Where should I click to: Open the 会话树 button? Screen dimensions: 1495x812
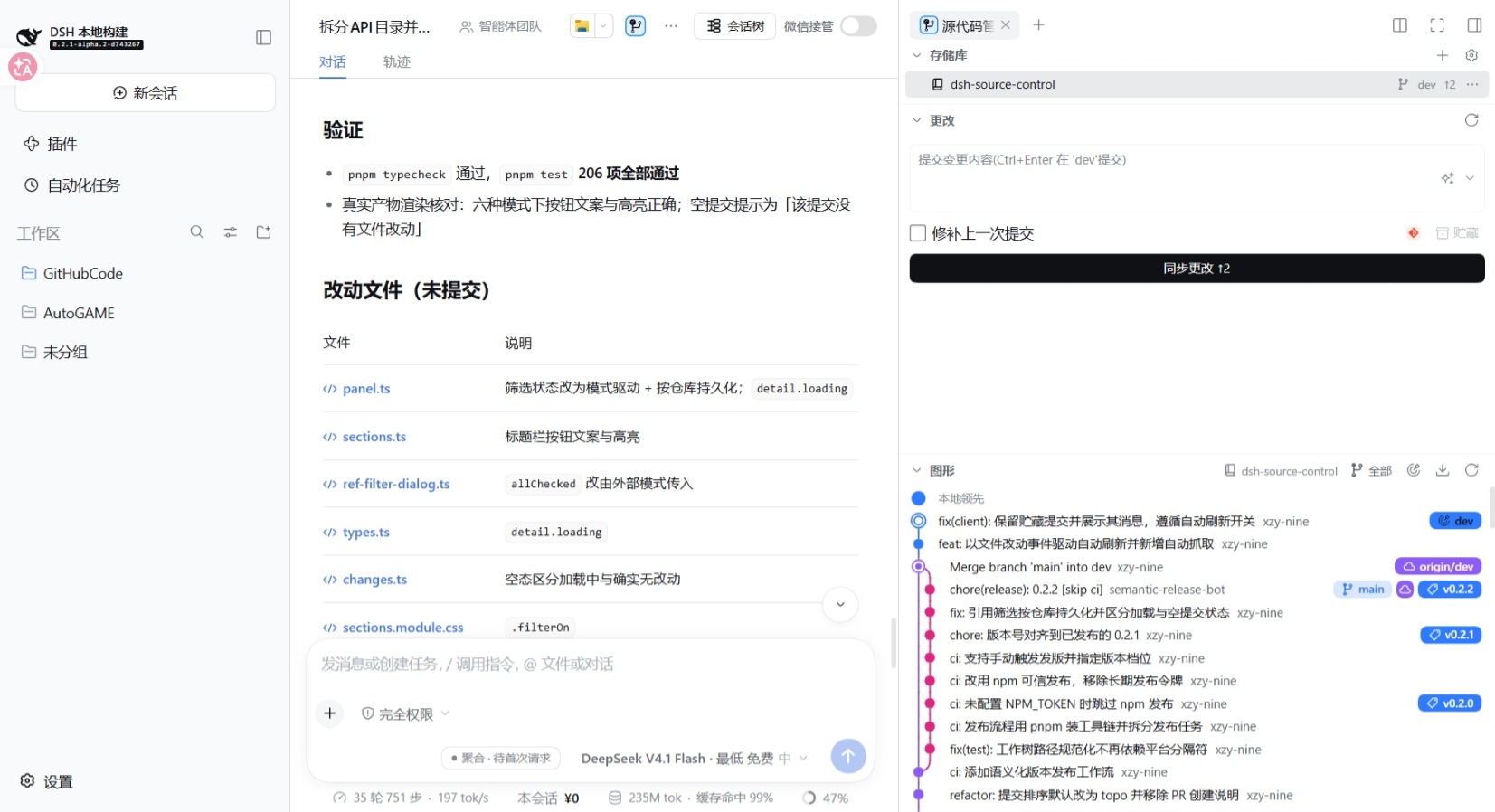(x=734, y=26)
